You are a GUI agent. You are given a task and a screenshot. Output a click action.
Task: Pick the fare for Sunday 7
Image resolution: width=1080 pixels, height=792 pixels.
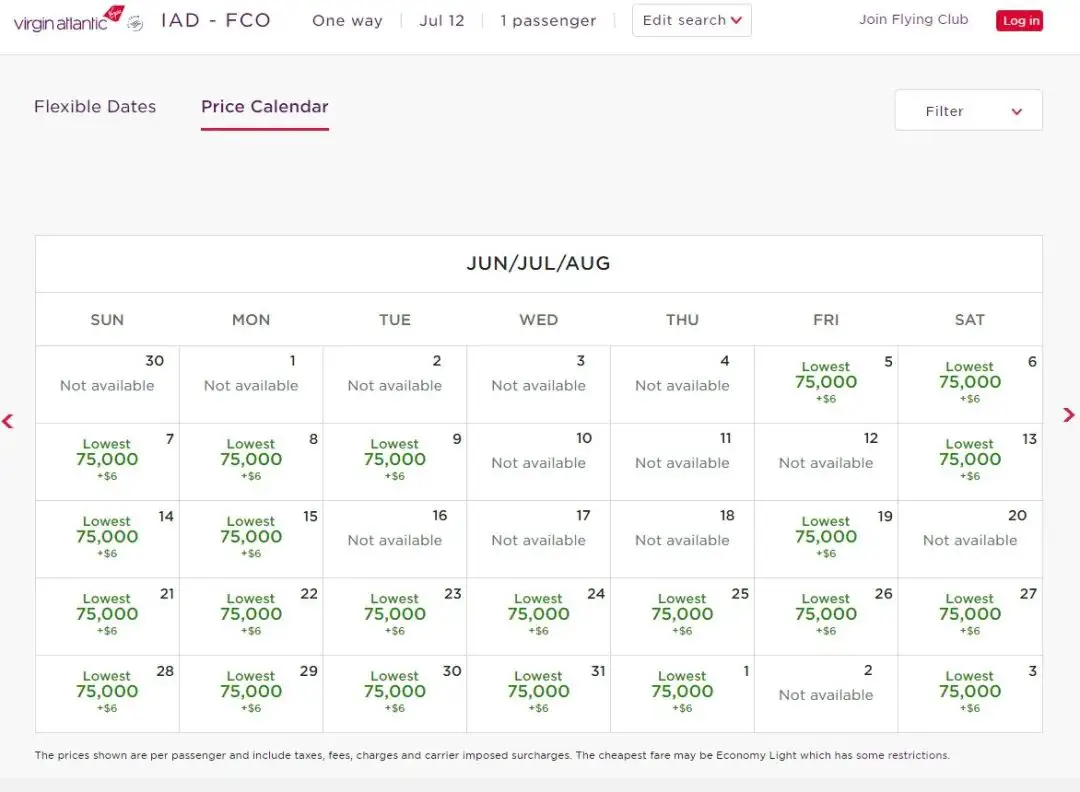coord(107,460)
